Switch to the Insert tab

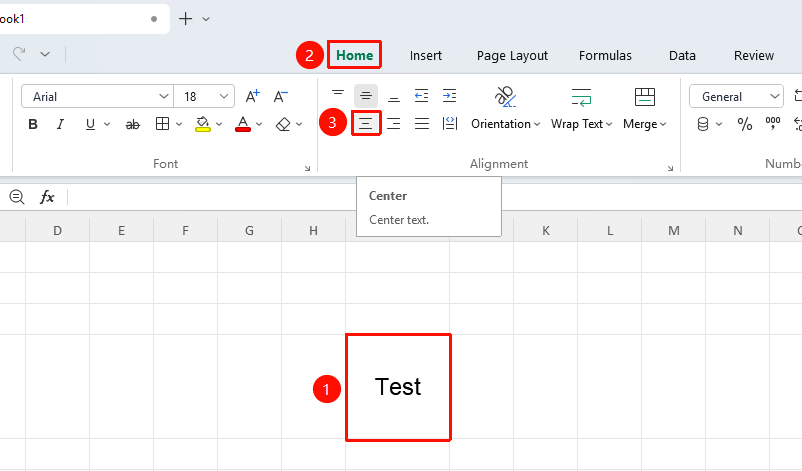tap(426, 55)
